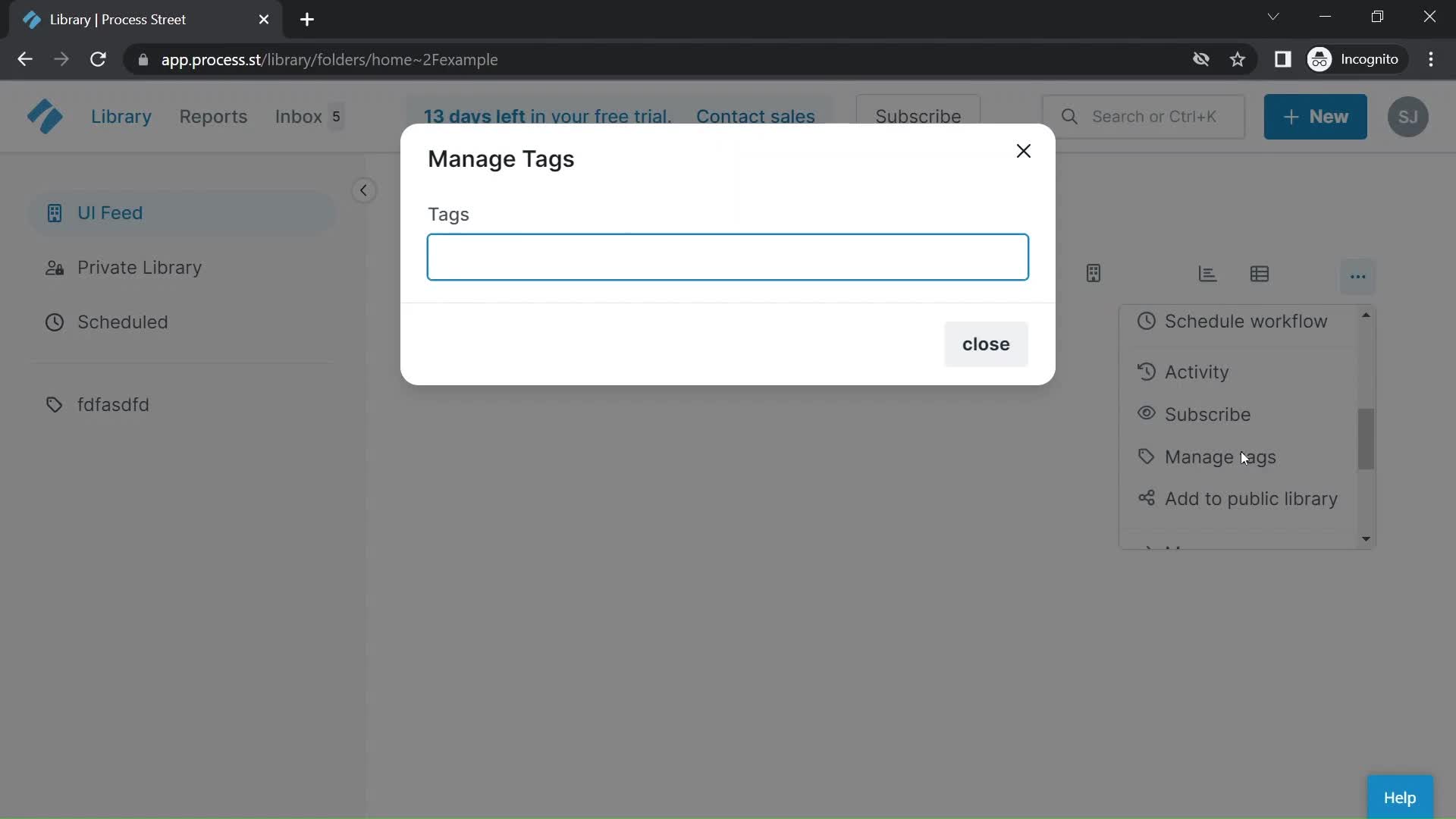1456x819 pixels.
Task: Open the Library navigation item
Action: pyautogui.click(x=121, y=116)
